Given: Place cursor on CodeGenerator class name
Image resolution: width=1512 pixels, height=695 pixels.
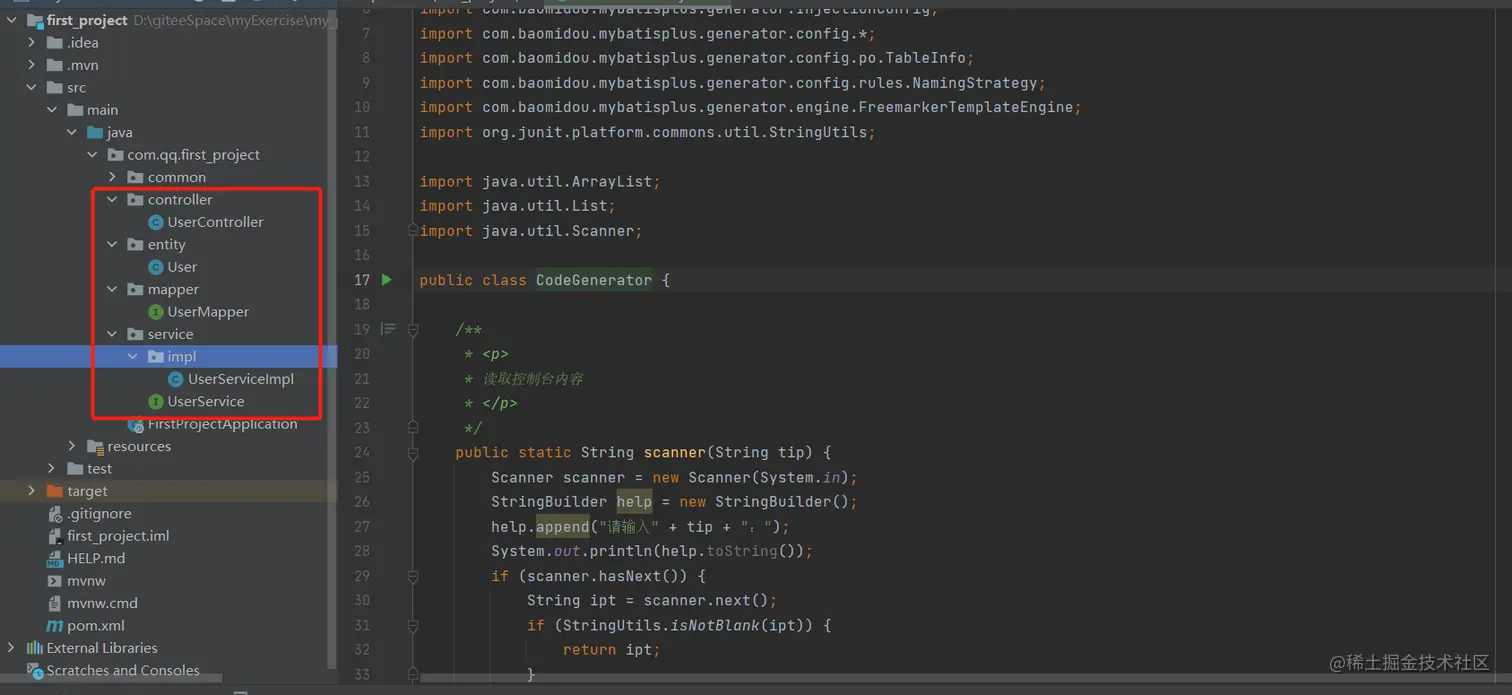Looking at the screenshot, I should pos(594,280).
